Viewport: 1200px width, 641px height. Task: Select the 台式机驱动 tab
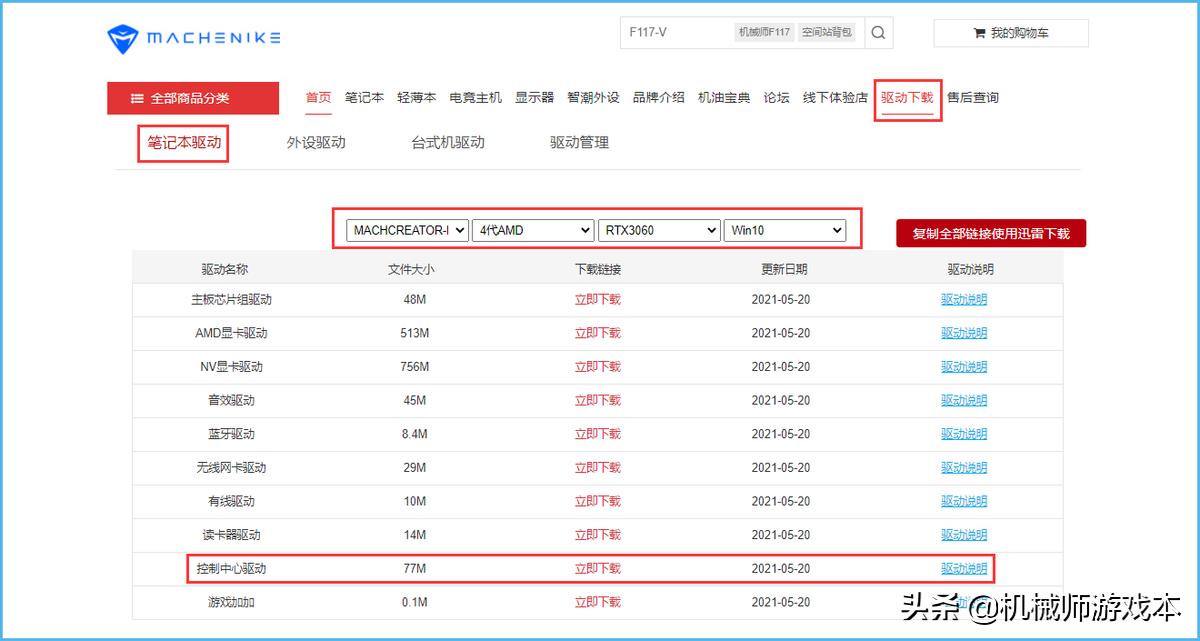point(447,142)
